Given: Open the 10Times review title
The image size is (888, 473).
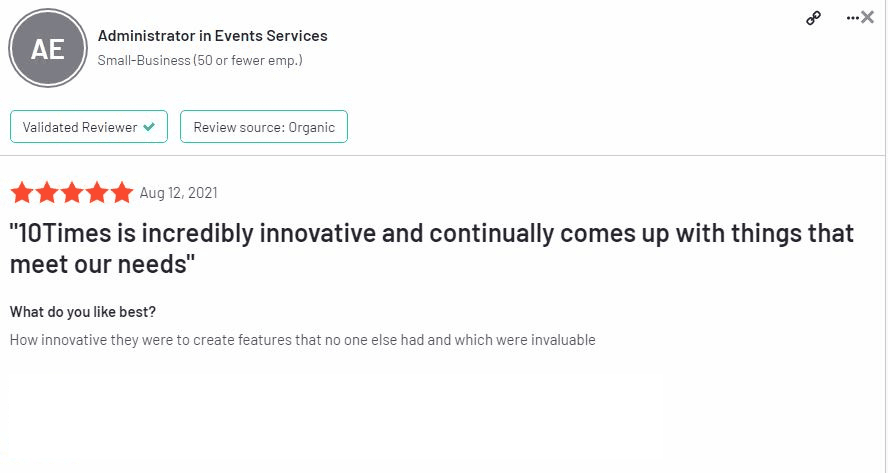Looking at the screenshot, I should [x=432, y=248].
